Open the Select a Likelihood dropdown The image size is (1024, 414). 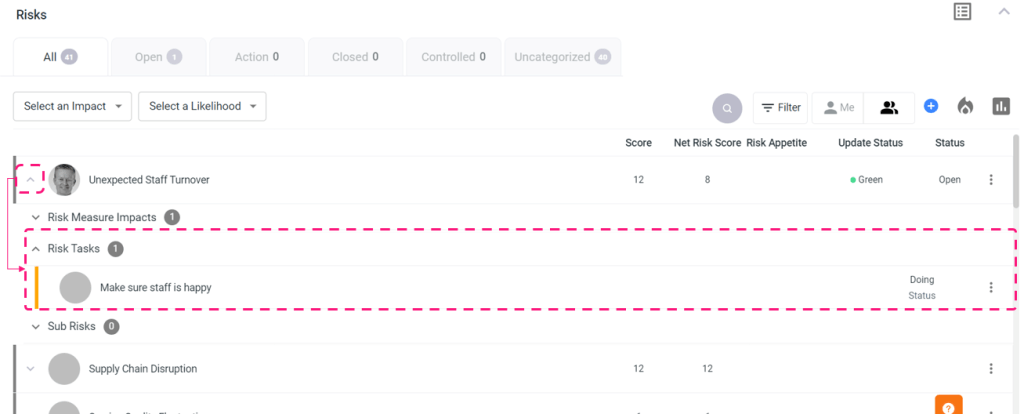point(201,107)
